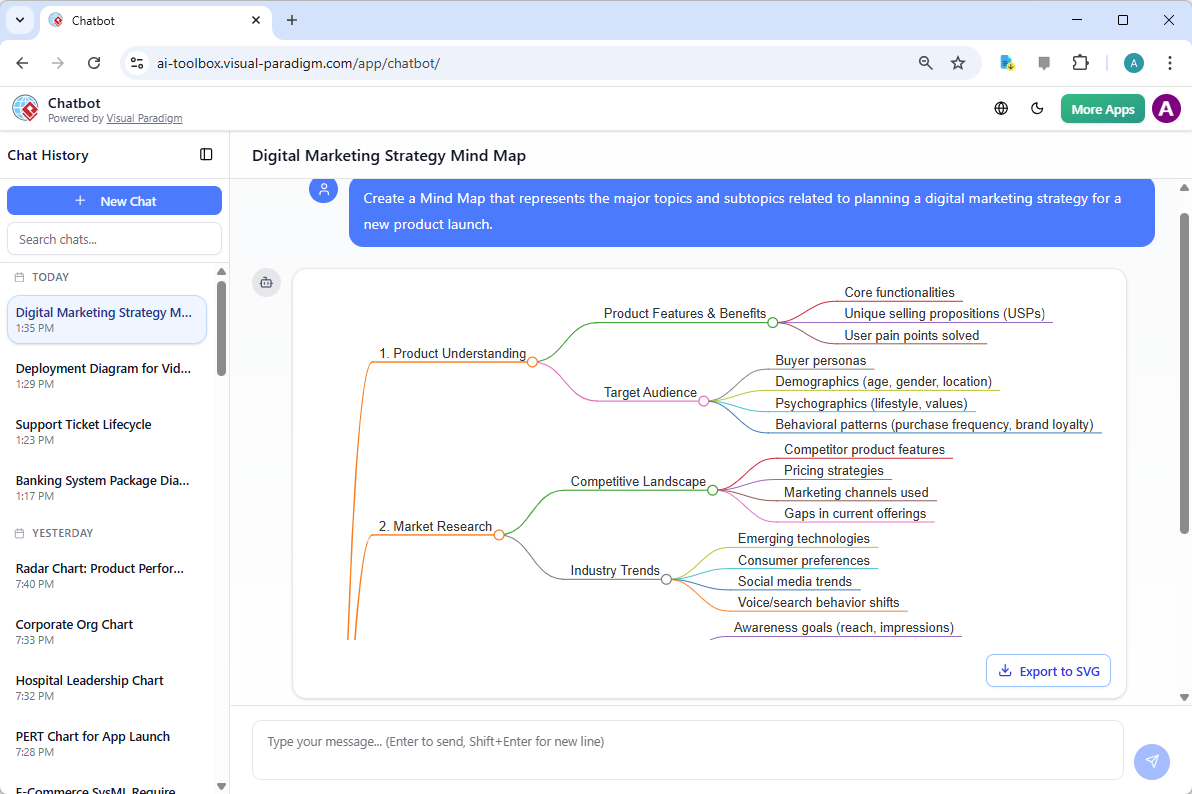
Task: Open Chrome's three-dot menu
Action: 1170,62
